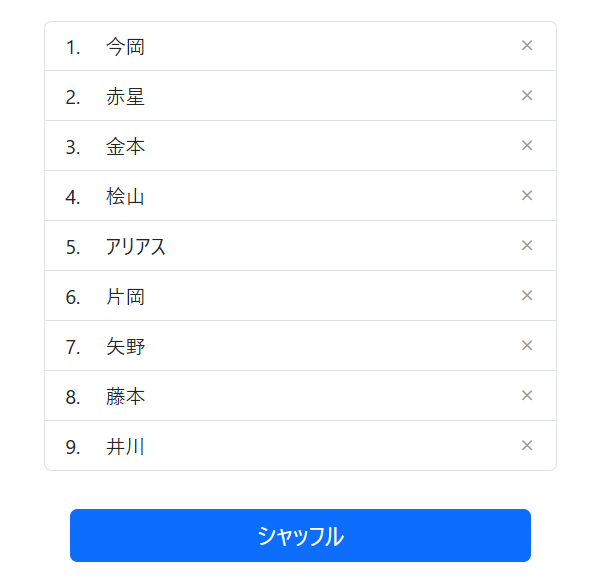Remove 片岡 using the X icon
The image size is (600, 580).
527,295
